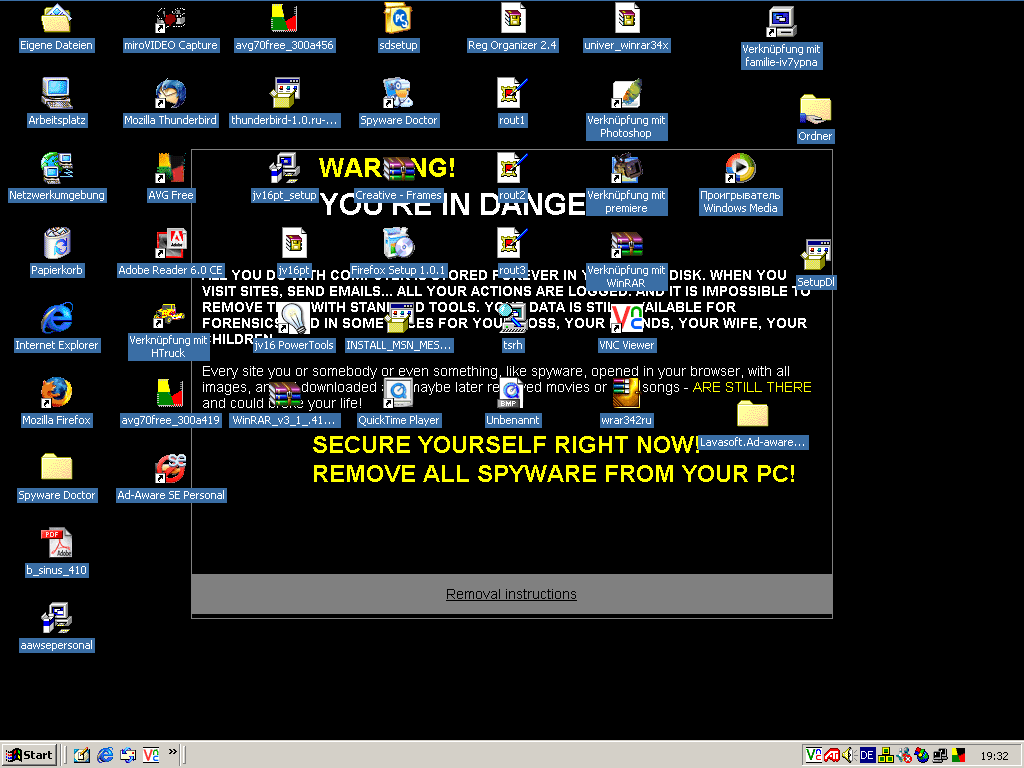This screenshot has height=768, width=1024.
Task: Open the Start menu
Action: pyautogui.click(x=29, y=756)
